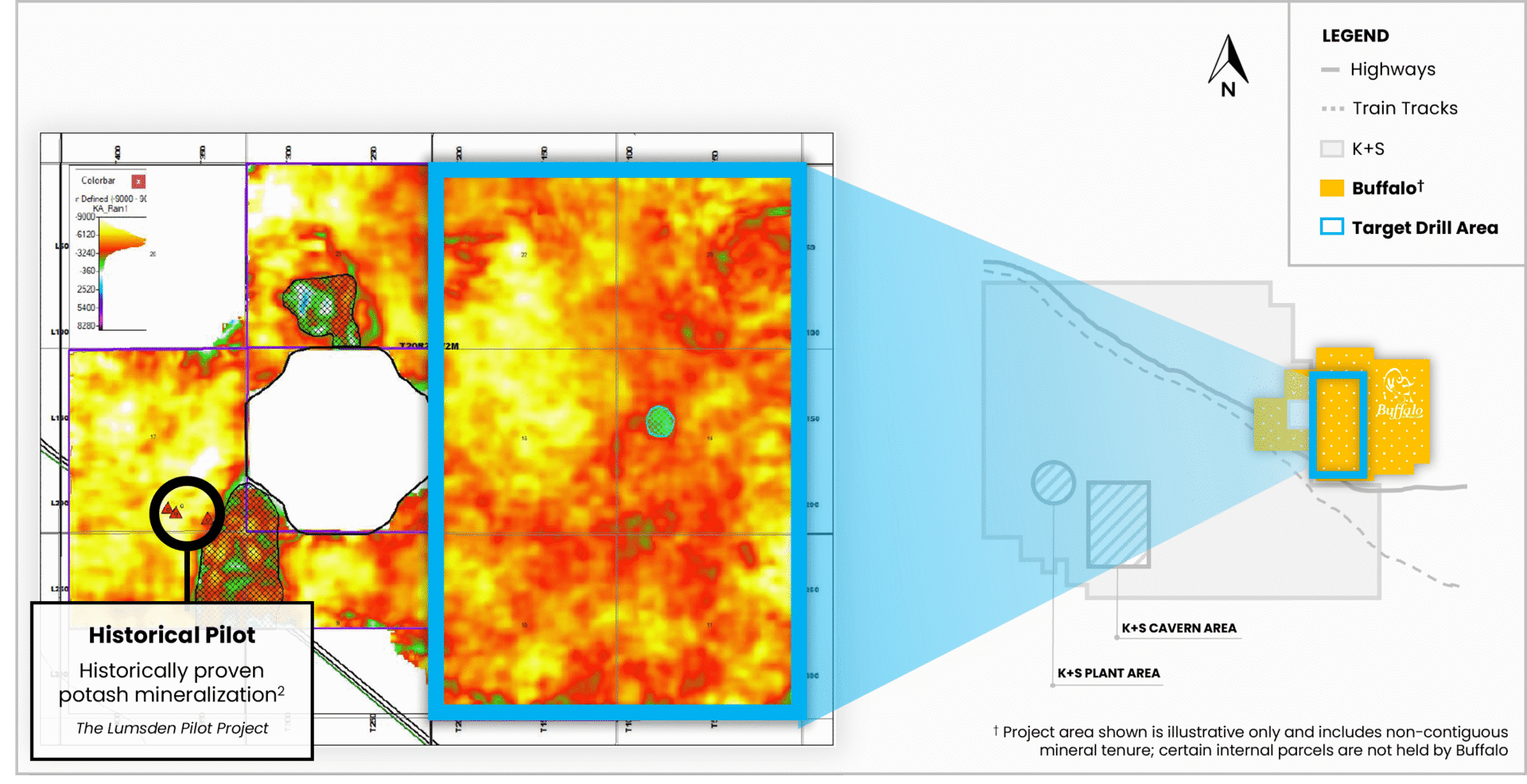Click the K+S CAVERN AREA label
Image resolution: width=1527 pixels, height=784 pixels.
point(1179,628)
